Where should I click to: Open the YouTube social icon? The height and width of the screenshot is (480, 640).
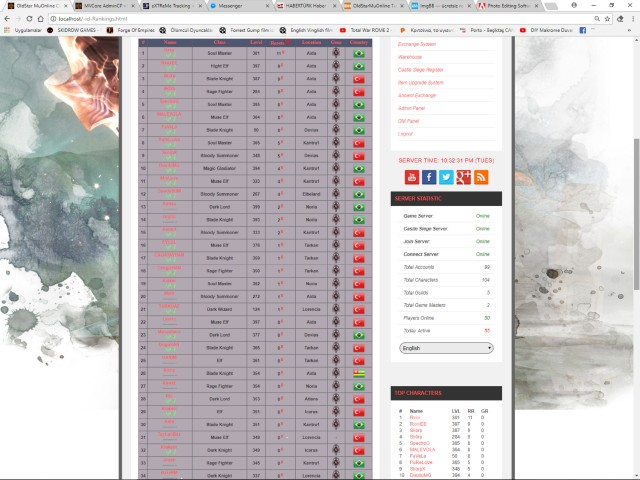[x=411, y=177]
